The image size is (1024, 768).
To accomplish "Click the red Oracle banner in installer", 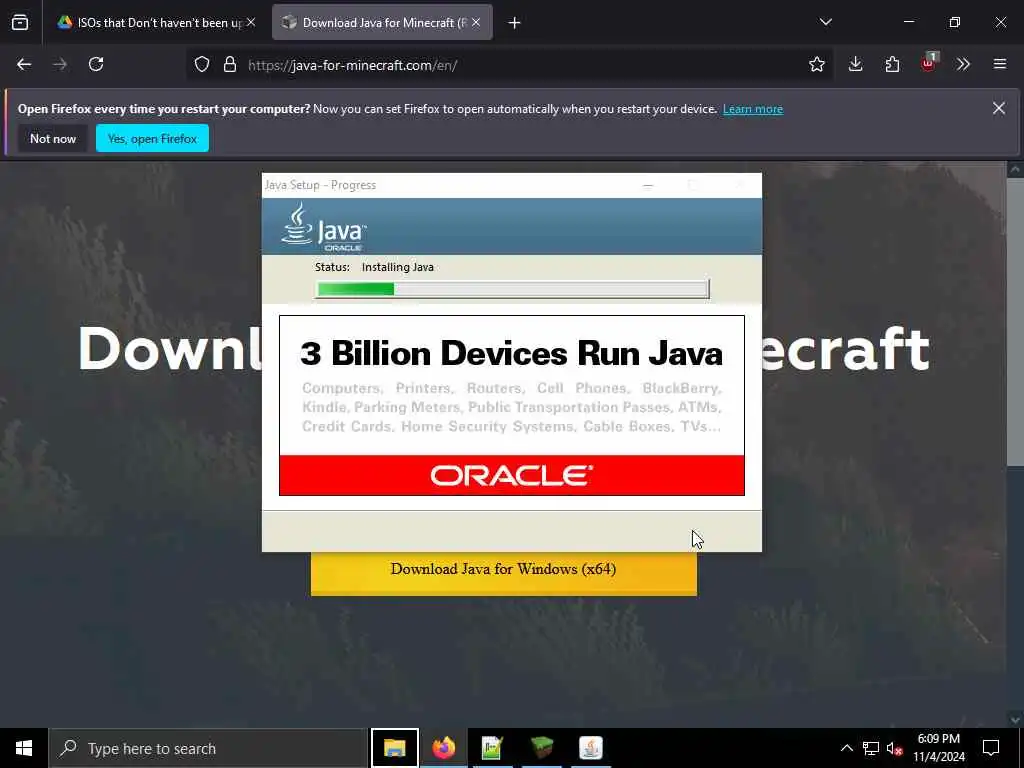I will click(511, 475).
